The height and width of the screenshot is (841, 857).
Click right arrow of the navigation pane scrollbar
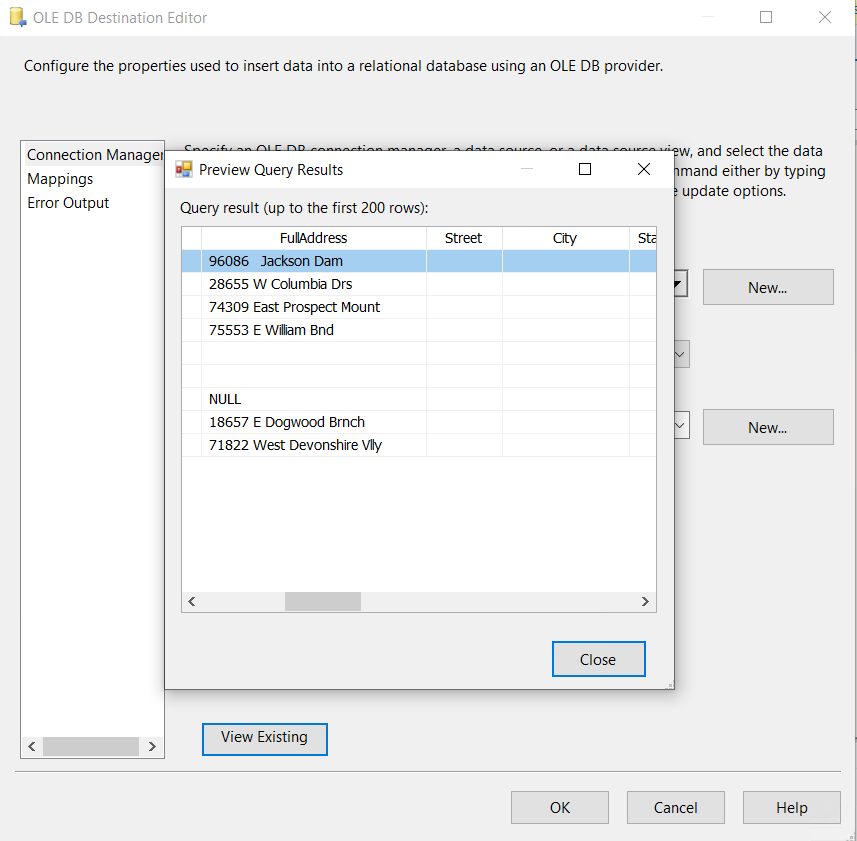pos(152,746)
